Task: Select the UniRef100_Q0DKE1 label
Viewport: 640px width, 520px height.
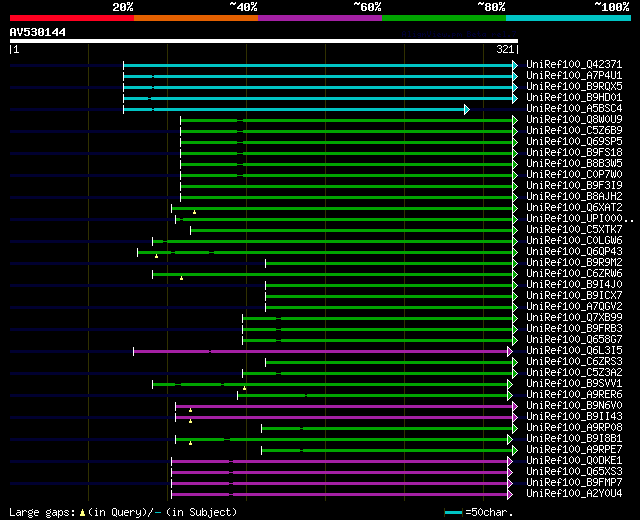Action: pos(574,461)
